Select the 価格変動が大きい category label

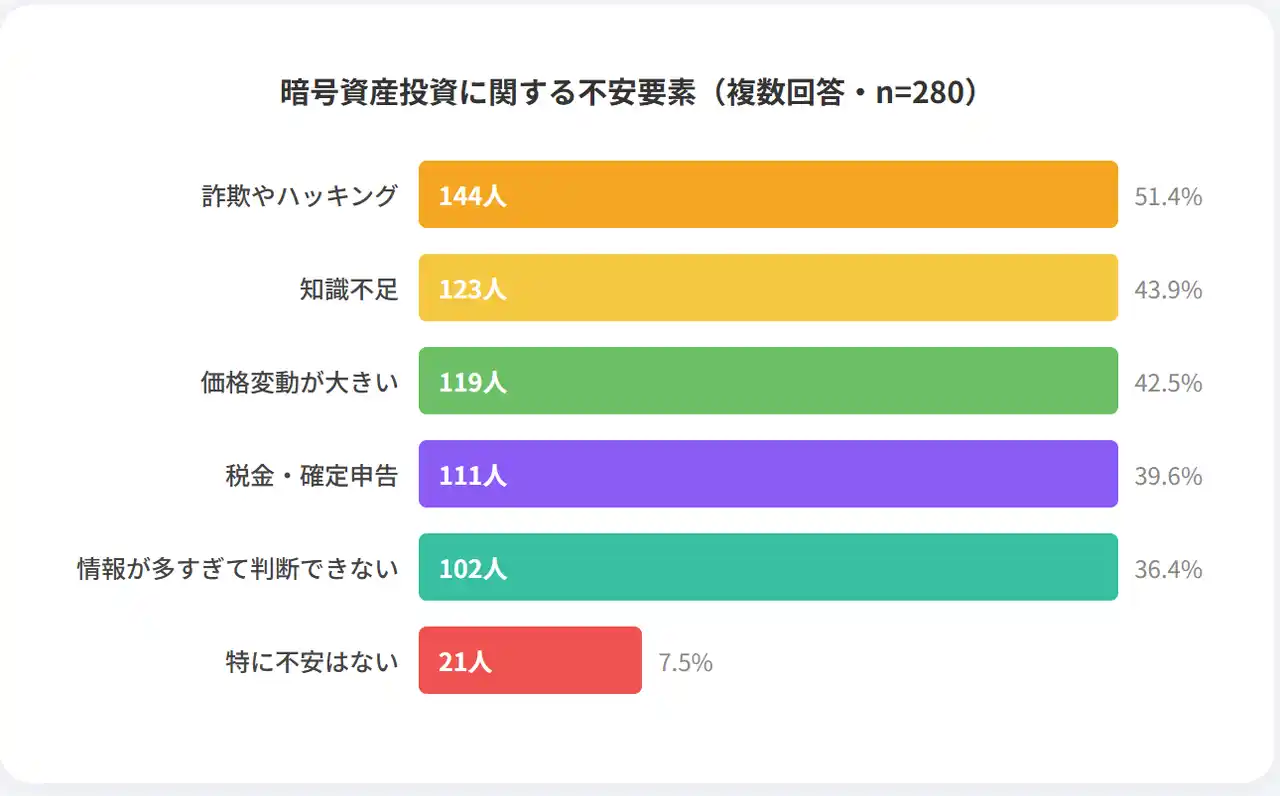(299, 382)
